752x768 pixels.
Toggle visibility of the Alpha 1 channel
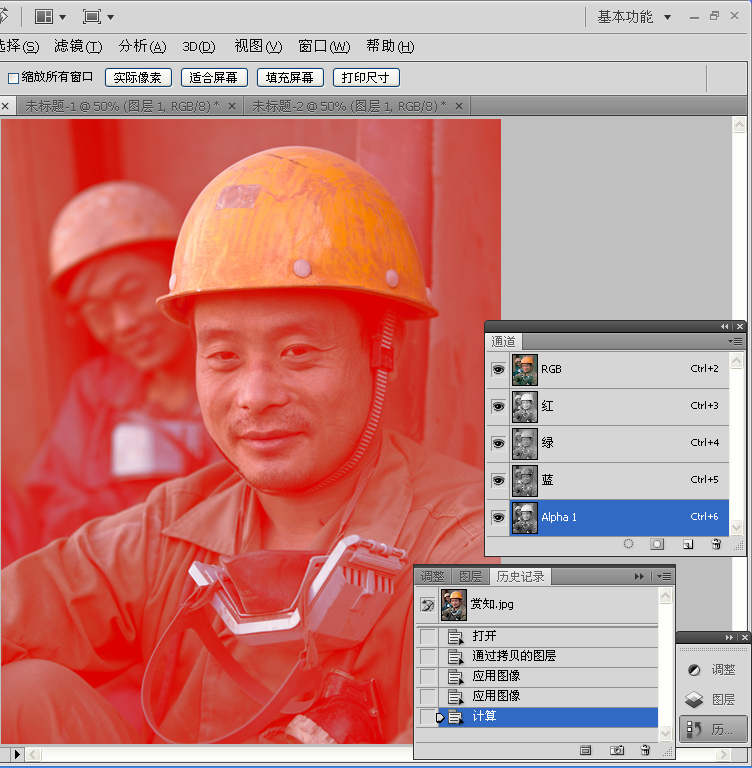click(499, 517)
